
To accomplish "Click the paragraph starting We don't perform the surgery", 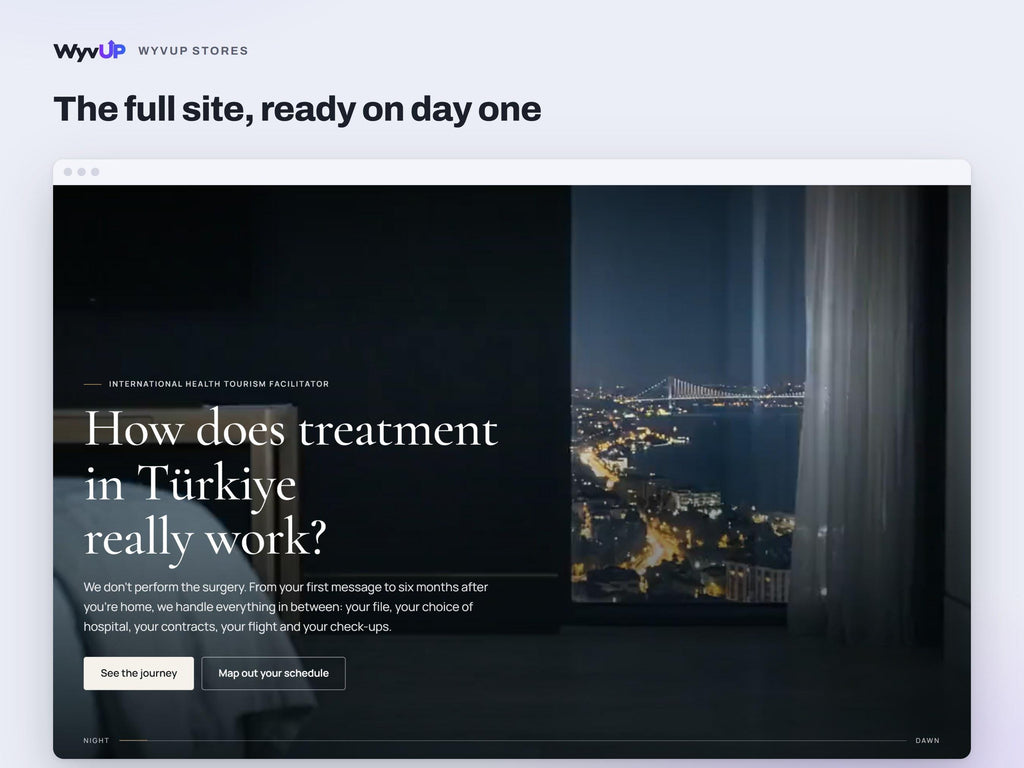I will click(285, 607).
